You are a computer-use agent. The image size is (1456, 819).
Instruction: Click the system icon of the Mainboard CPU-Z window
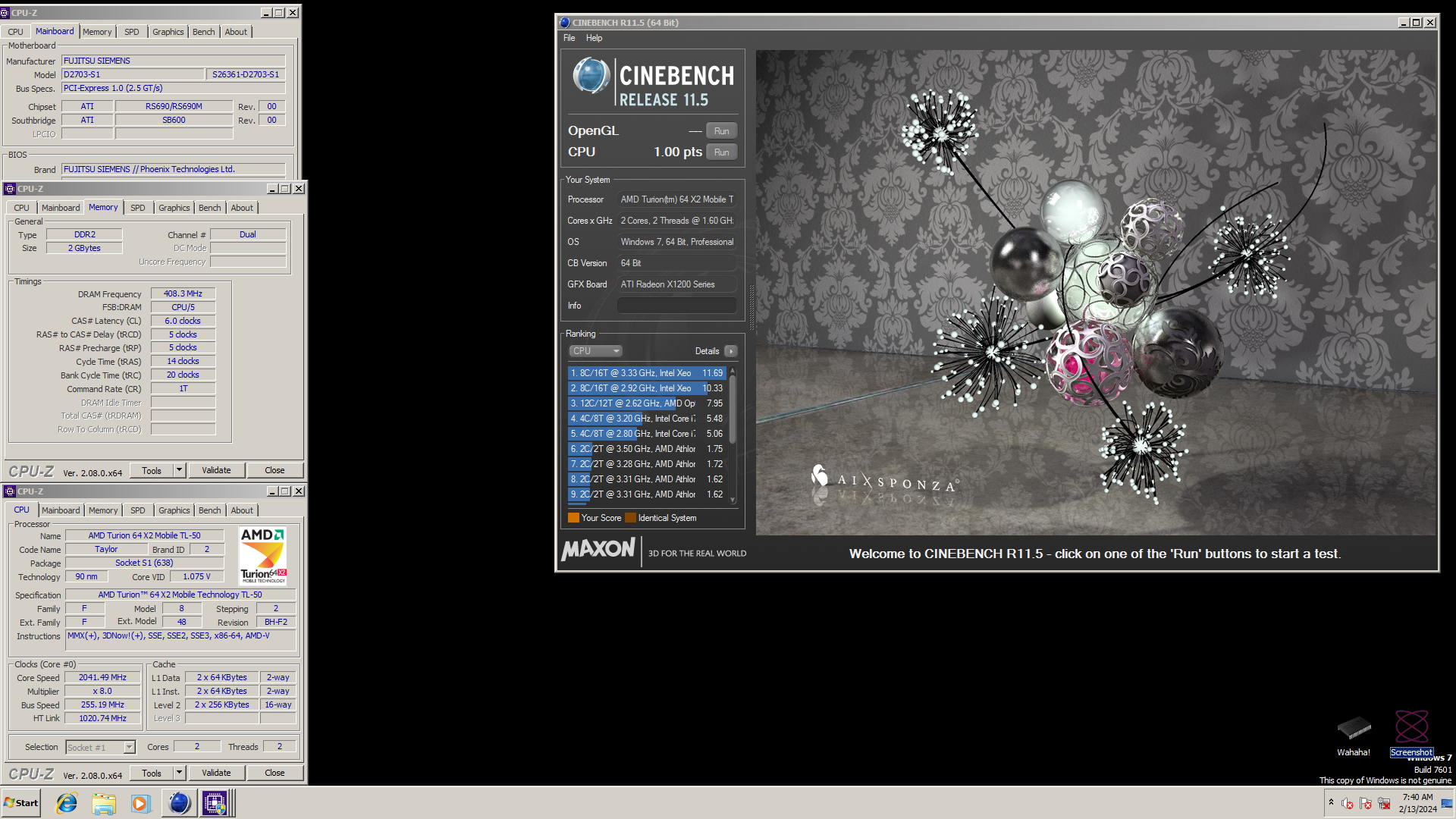click(x=5, y=13)
